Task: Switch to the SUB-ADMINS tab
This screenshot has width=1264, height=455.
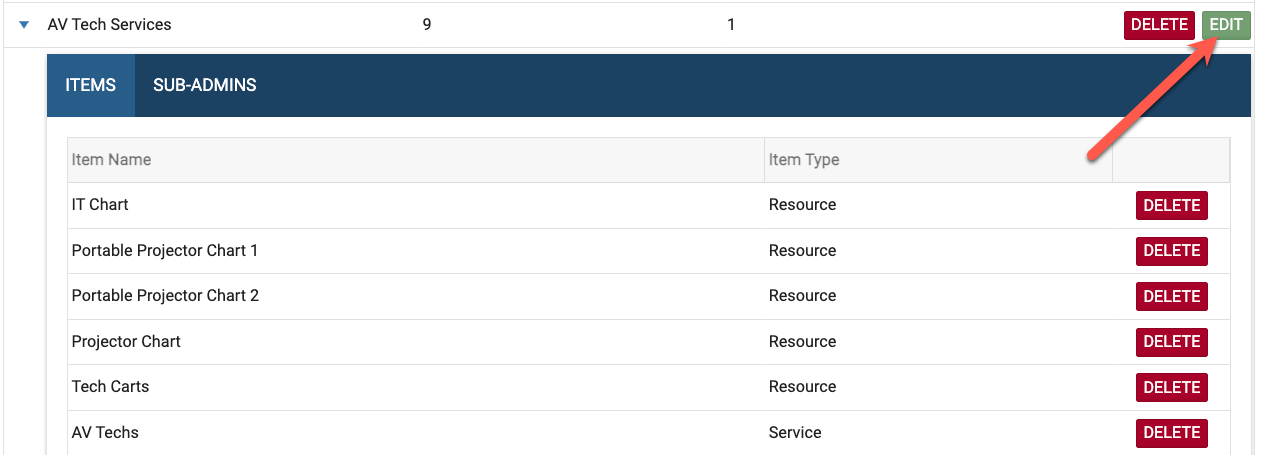Action: [204, 85]
